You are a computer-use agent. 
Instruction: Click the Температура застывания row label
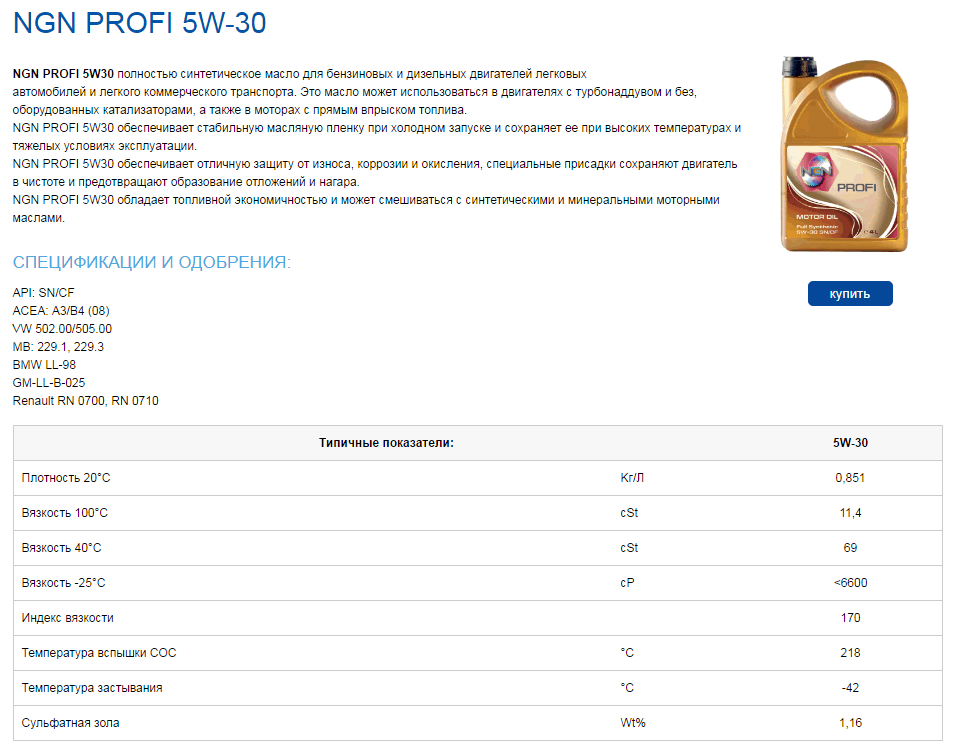coord(92,688)
